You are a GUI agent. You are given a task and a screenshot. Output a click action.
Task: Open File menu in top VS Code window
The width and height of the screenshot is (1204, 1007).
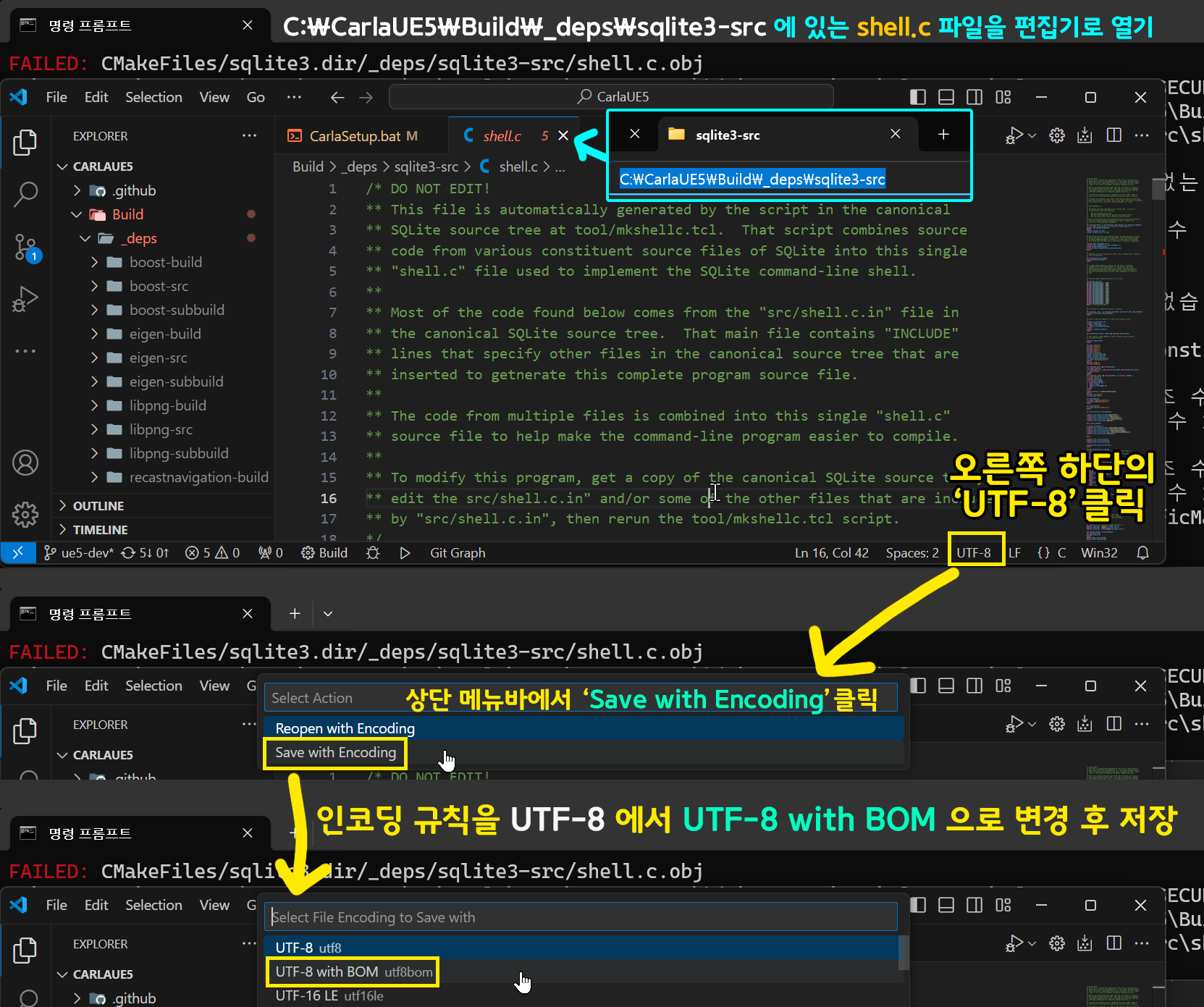tap(56, 97)
